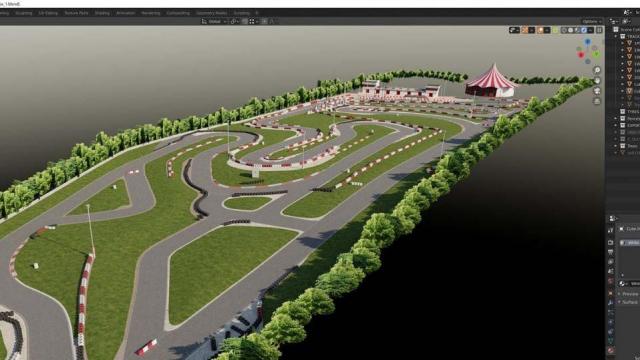
Task: Select rendered viewport shading
Action: click(584, 30)
